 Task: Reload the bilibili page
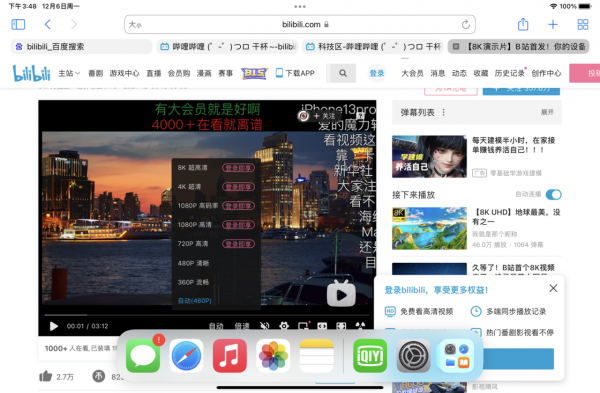[465, 24]
